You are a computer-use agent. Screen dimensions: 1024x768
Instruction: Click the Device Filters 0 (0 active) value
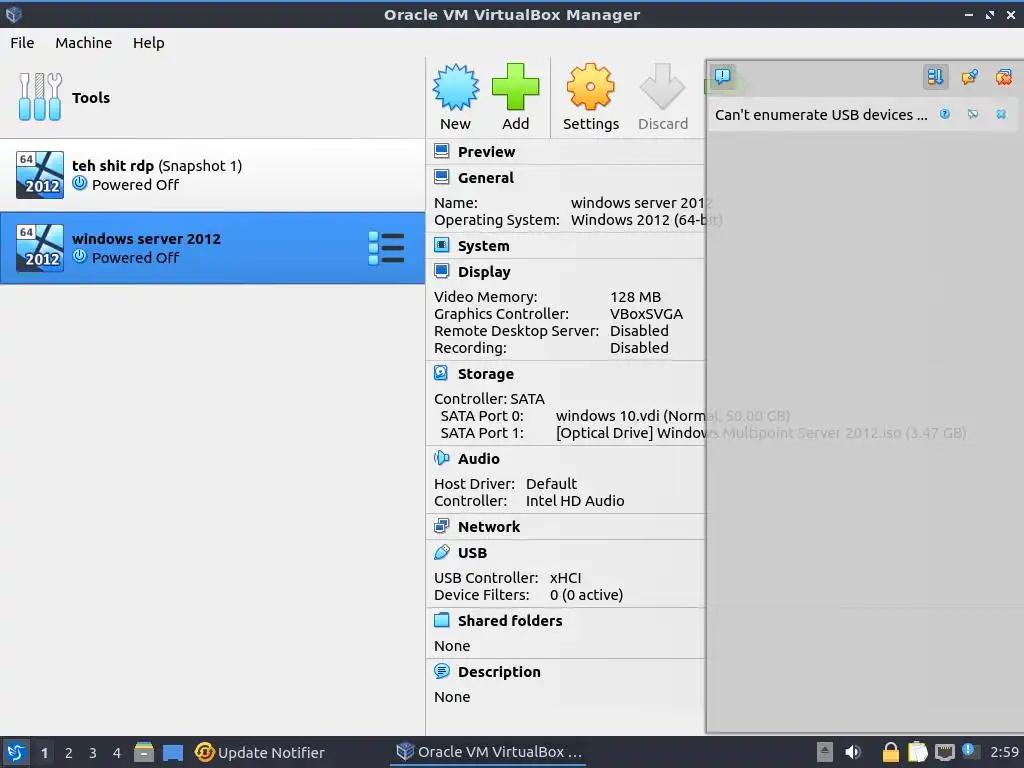tap(586, 595)
